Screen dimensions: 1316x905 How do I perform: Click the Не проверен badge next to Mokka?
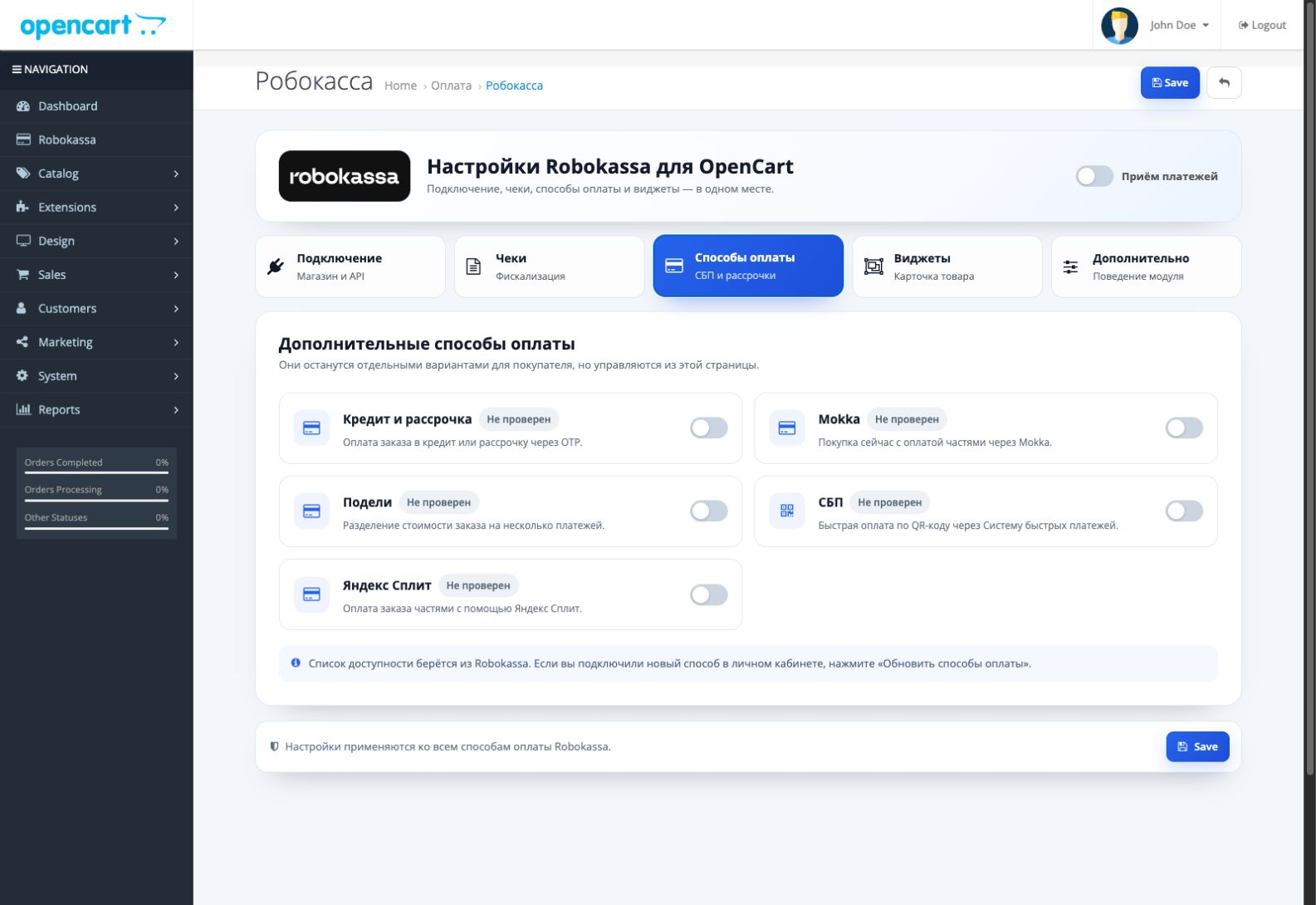click(x=907, y=419)
